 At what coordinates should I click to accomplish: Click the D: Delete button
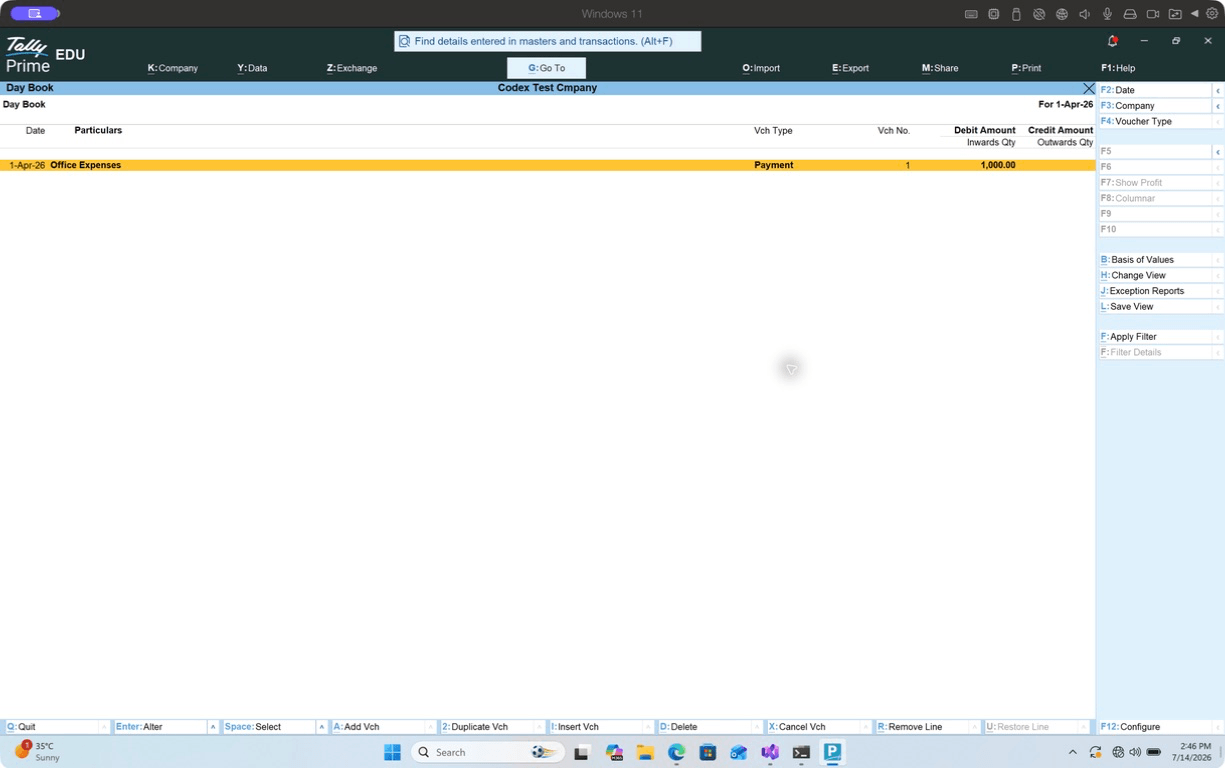click(706, 727)
